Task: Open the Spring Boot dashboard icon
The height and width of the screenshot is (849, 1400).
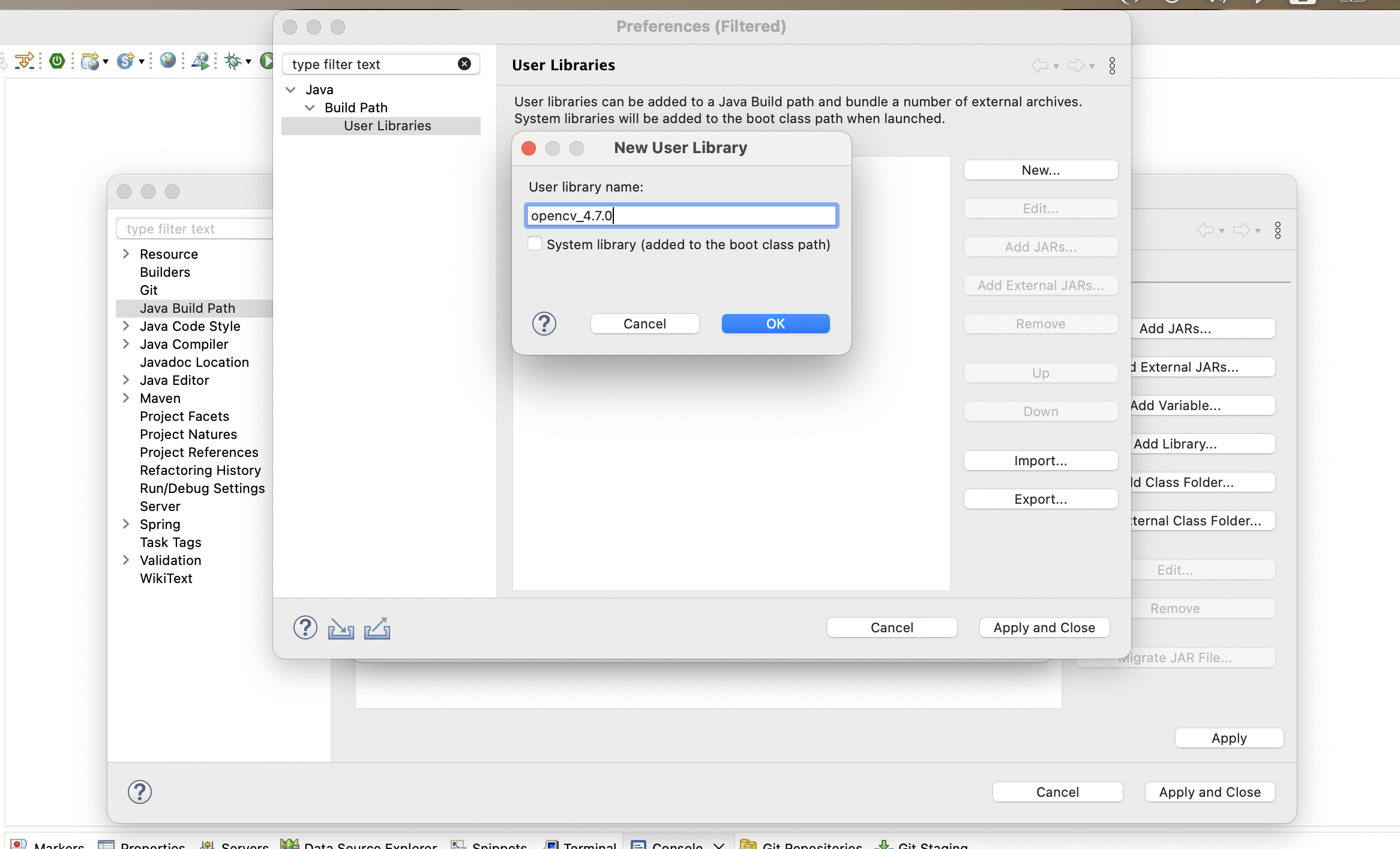Action: click(x=57, y=61)
